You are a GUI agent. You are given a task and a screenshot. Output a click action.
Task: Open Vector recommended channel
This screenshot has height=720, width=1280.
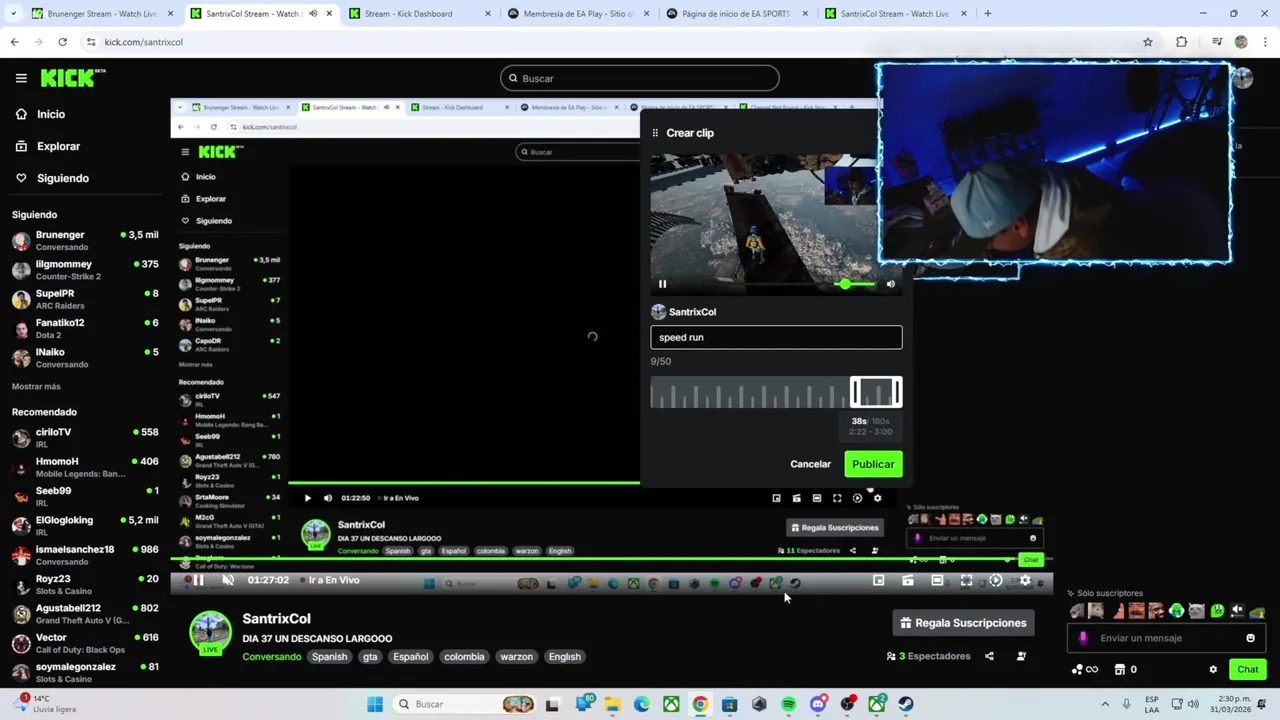tap(85, 642)
